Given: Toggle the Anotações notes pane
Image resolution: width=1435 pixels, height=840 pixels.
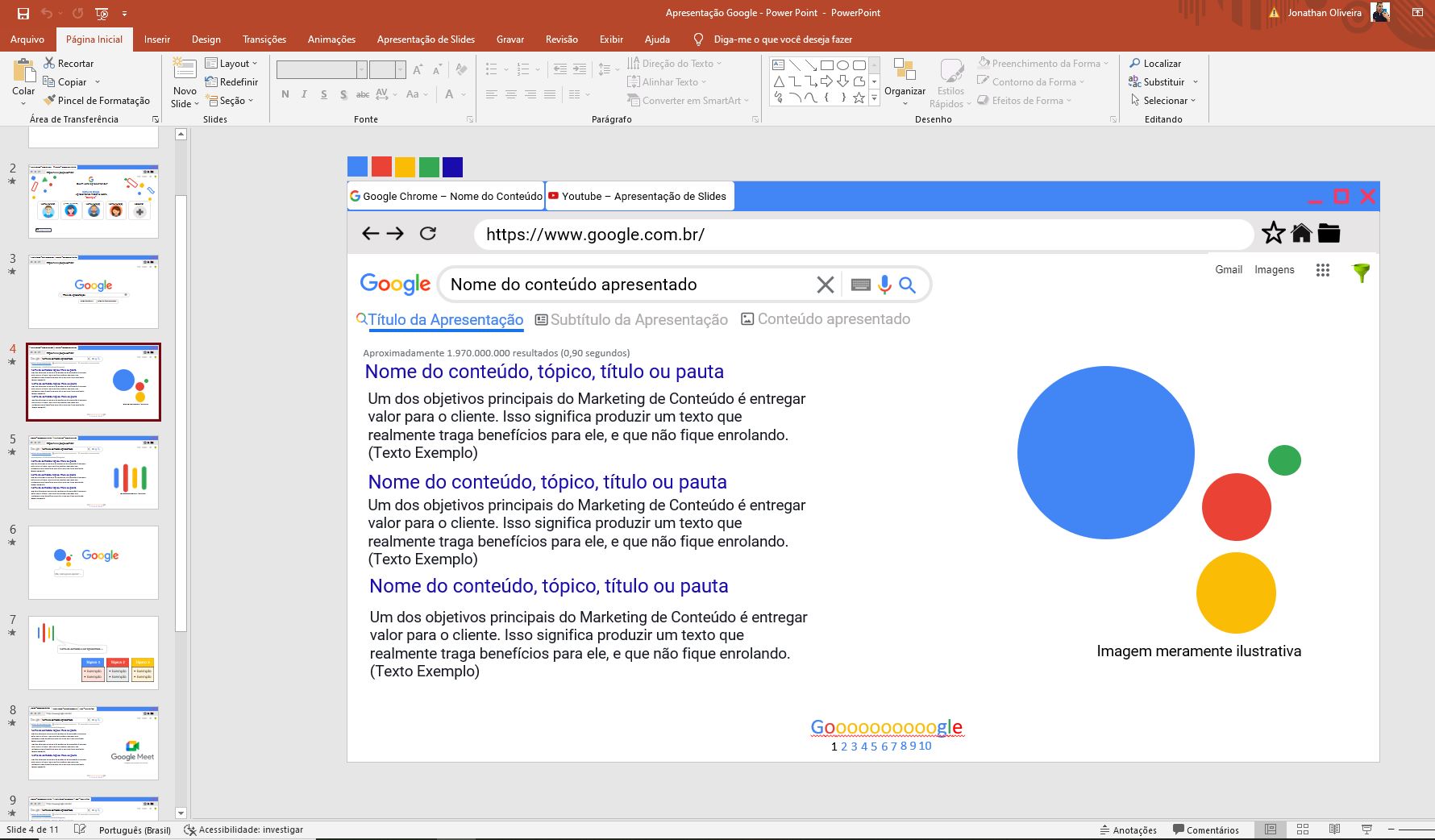Looking at the screenshot, I should 1129,830.
